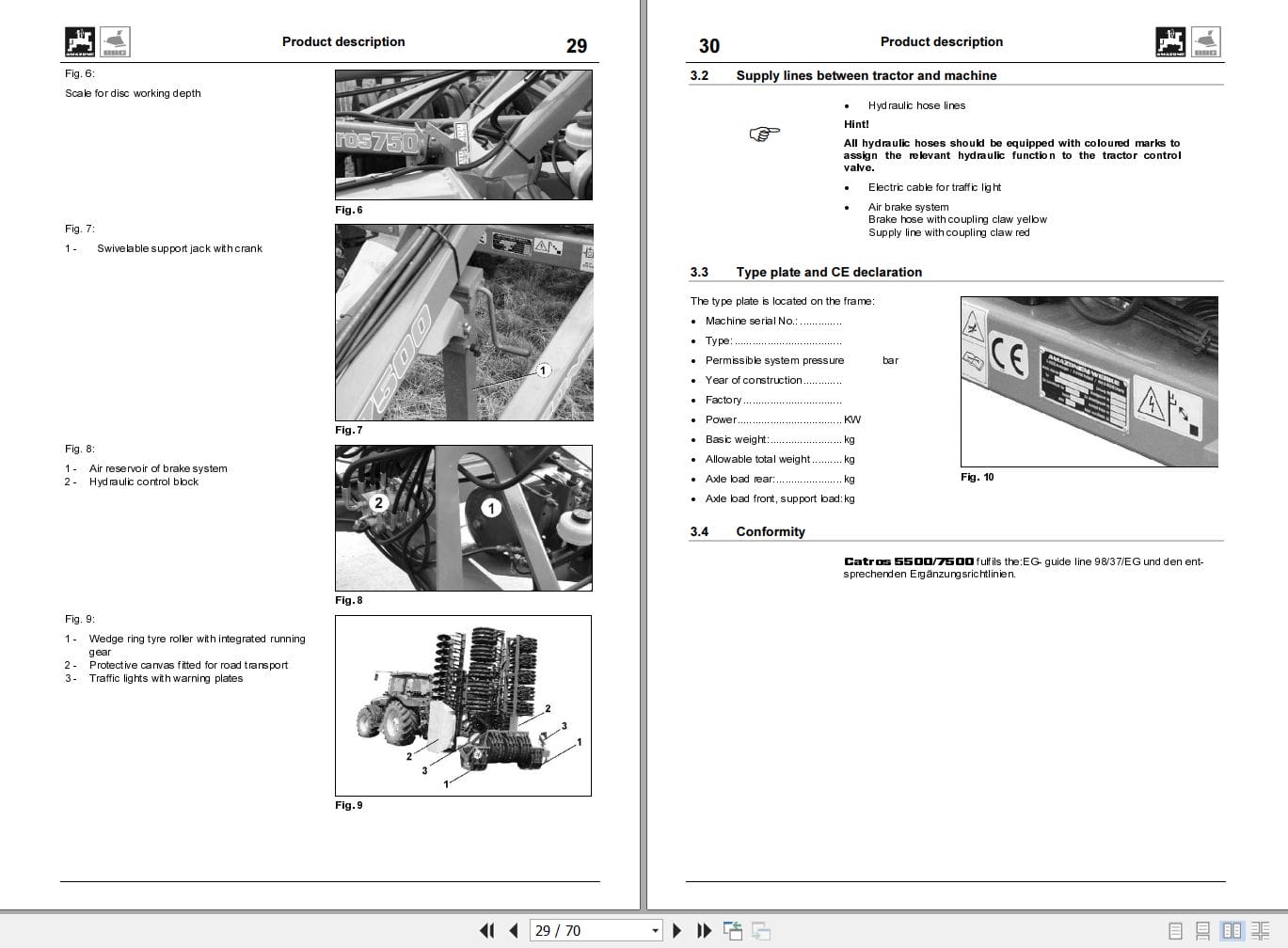Screen dimensions: 1288x948
Task: Select two-page continuous facing view
Action: 1260,931
